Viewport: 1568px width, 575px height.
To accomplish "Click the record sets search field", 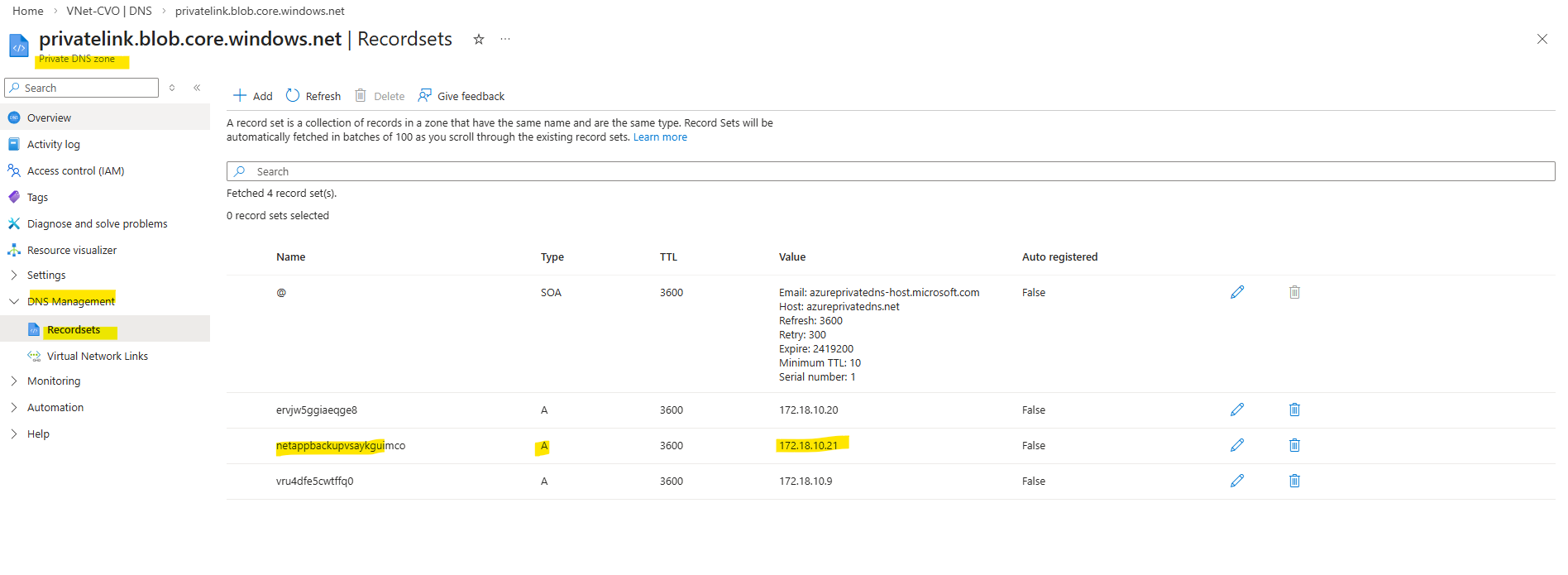I will [890, 171].
